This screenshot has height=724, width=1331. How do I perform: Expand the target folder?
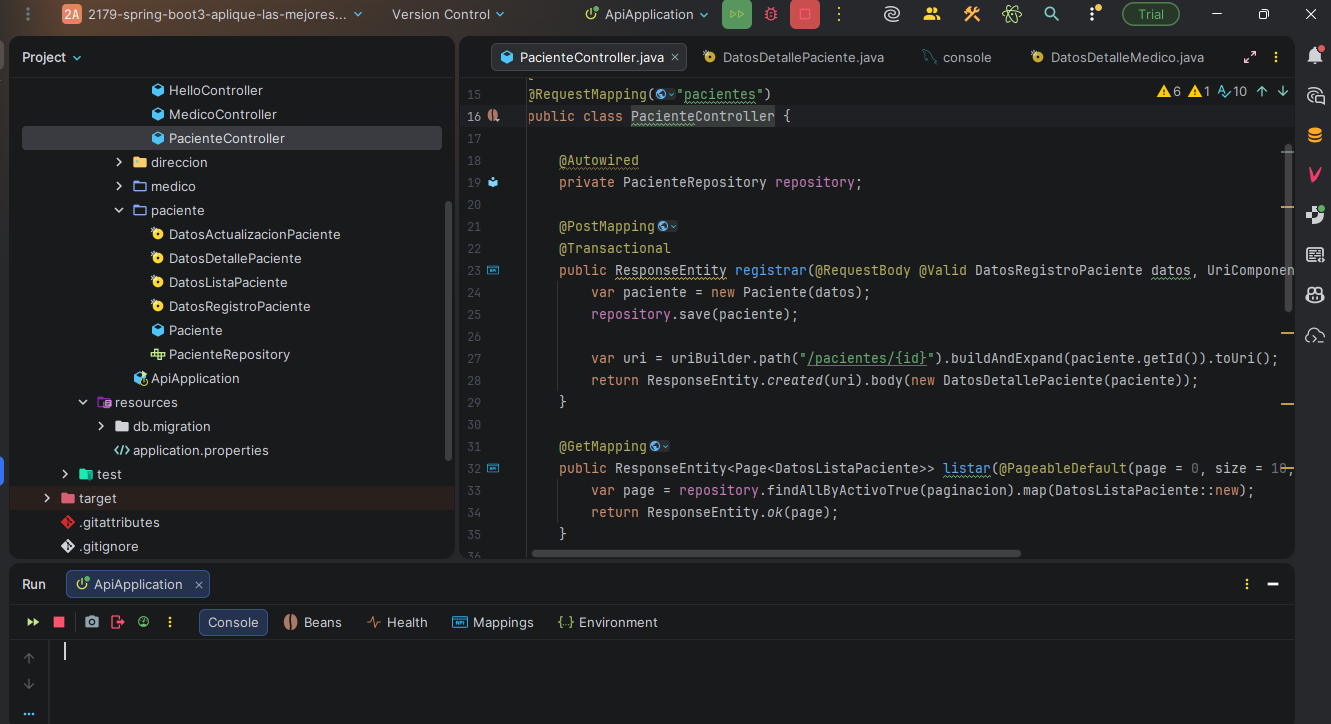(x=47, y=498)
